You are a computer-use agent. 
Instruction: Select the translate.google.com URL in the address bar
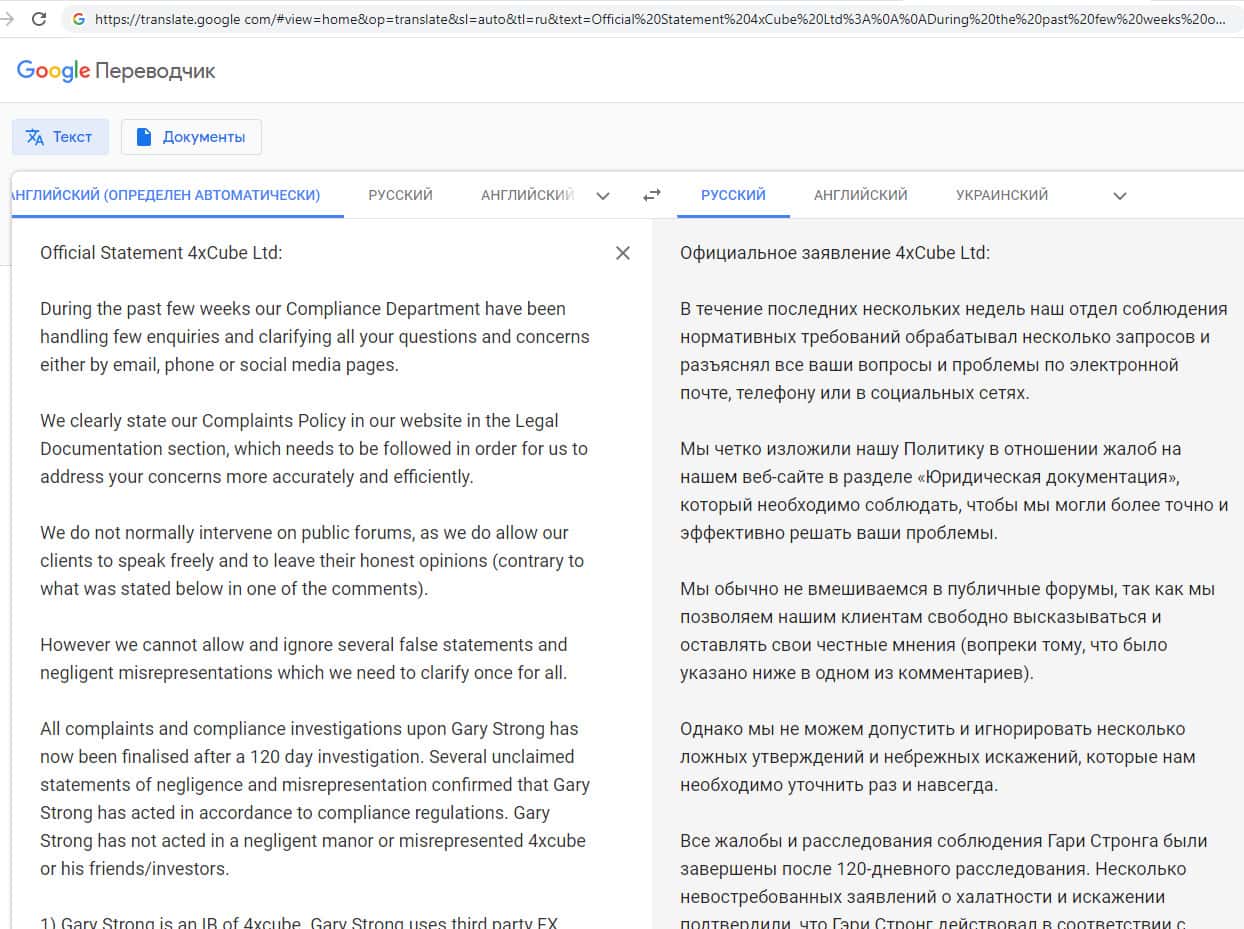pyautogui.click(x=660, y=19)
